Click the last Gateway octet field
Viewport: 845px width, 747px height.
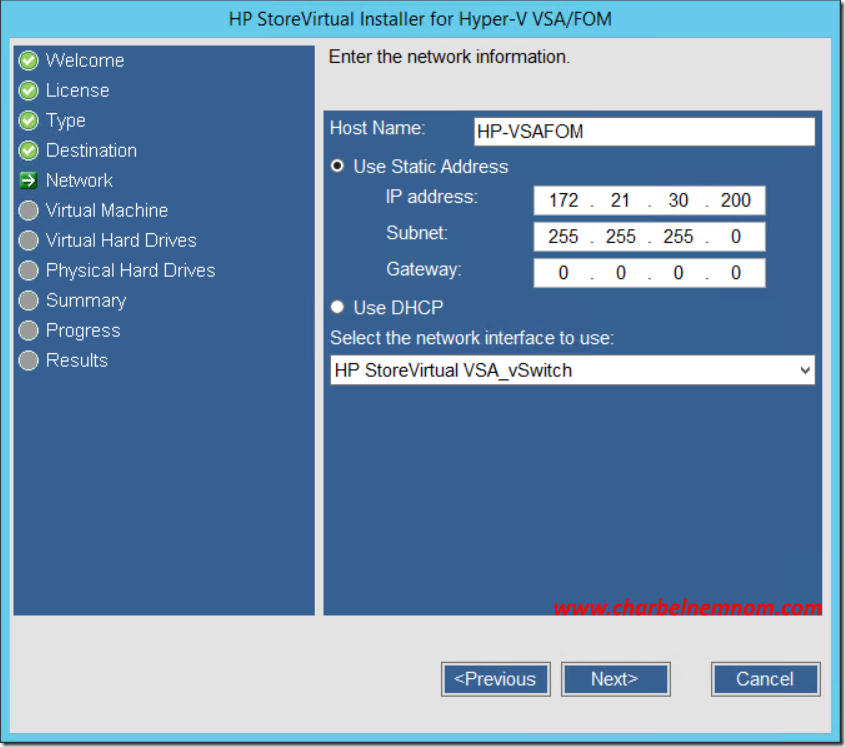tap(736, 273)
